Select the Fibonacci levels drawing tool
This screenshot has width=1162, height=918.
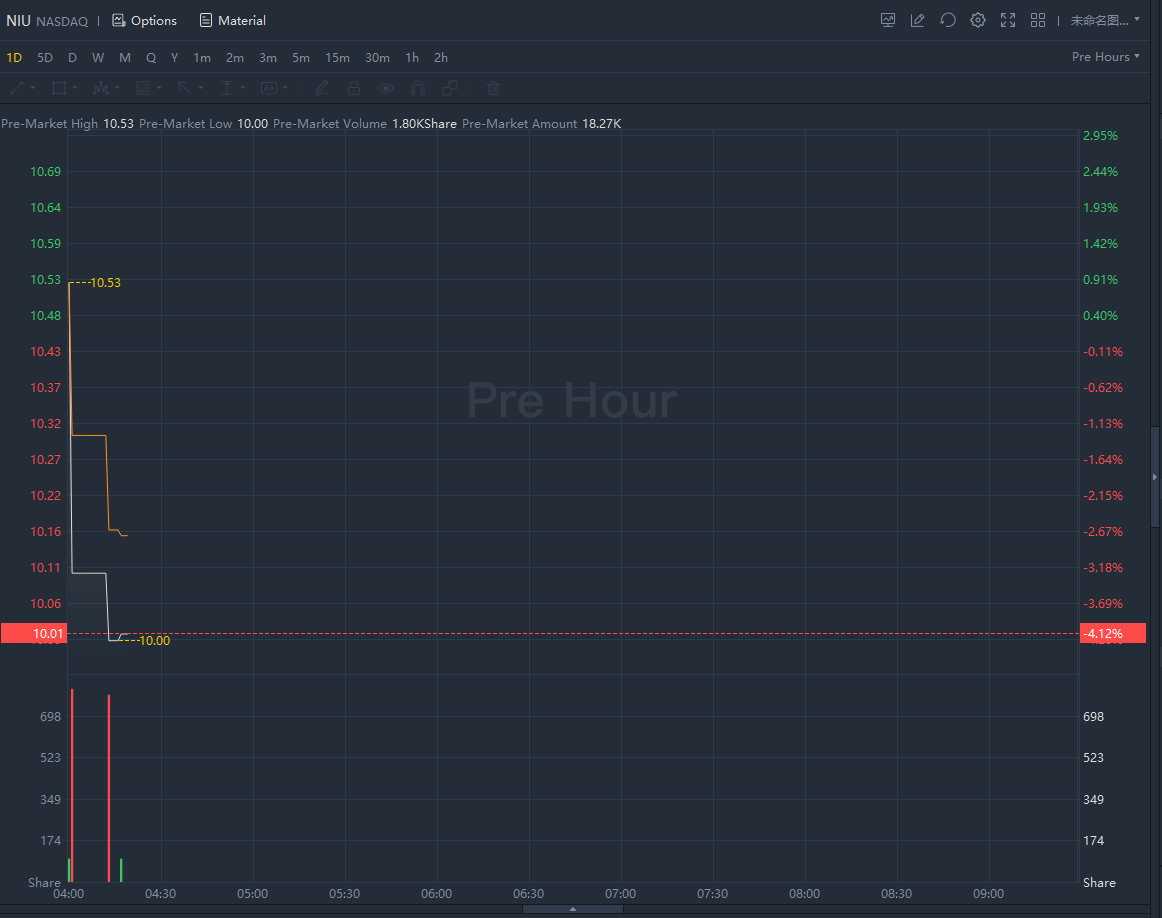click(143, 88)
